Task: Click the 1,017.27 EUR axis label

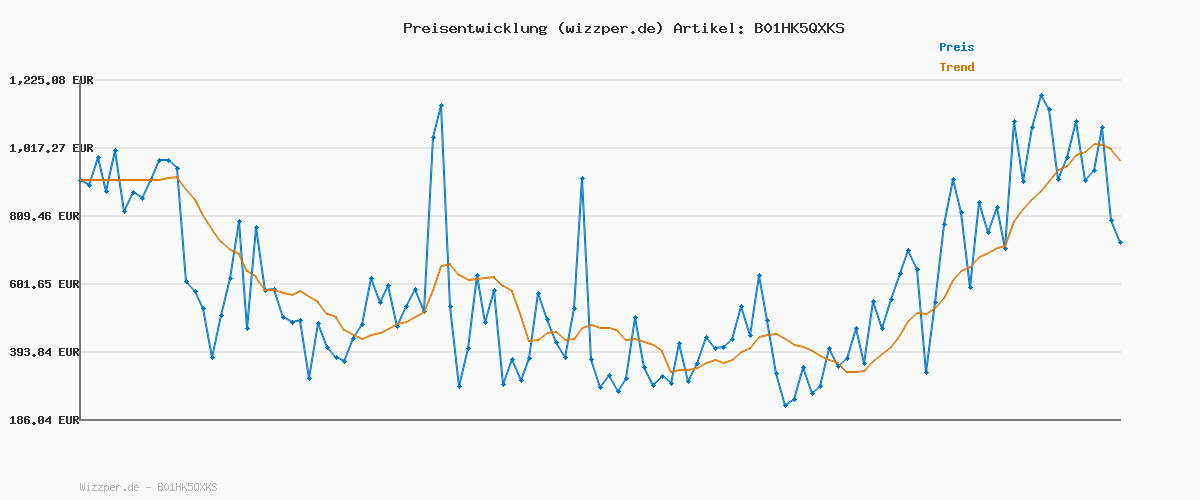Action: point(51,148)
